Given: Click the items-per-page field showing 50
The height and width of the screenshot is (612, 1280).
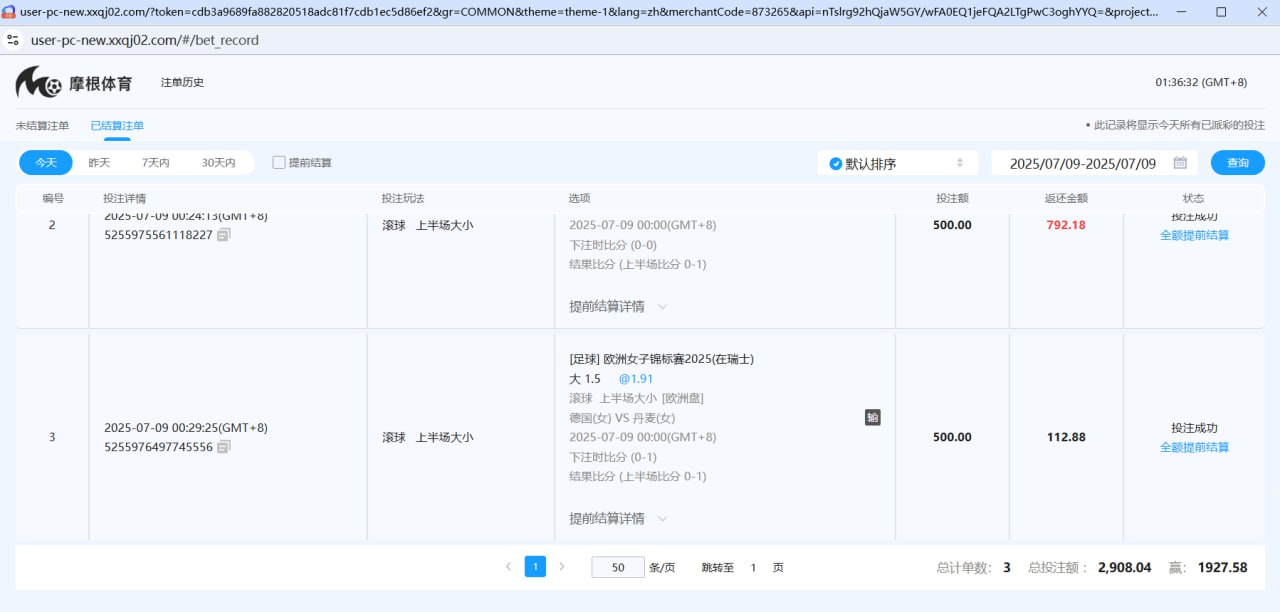Looking at the screenshot, I should pos(618,567).
